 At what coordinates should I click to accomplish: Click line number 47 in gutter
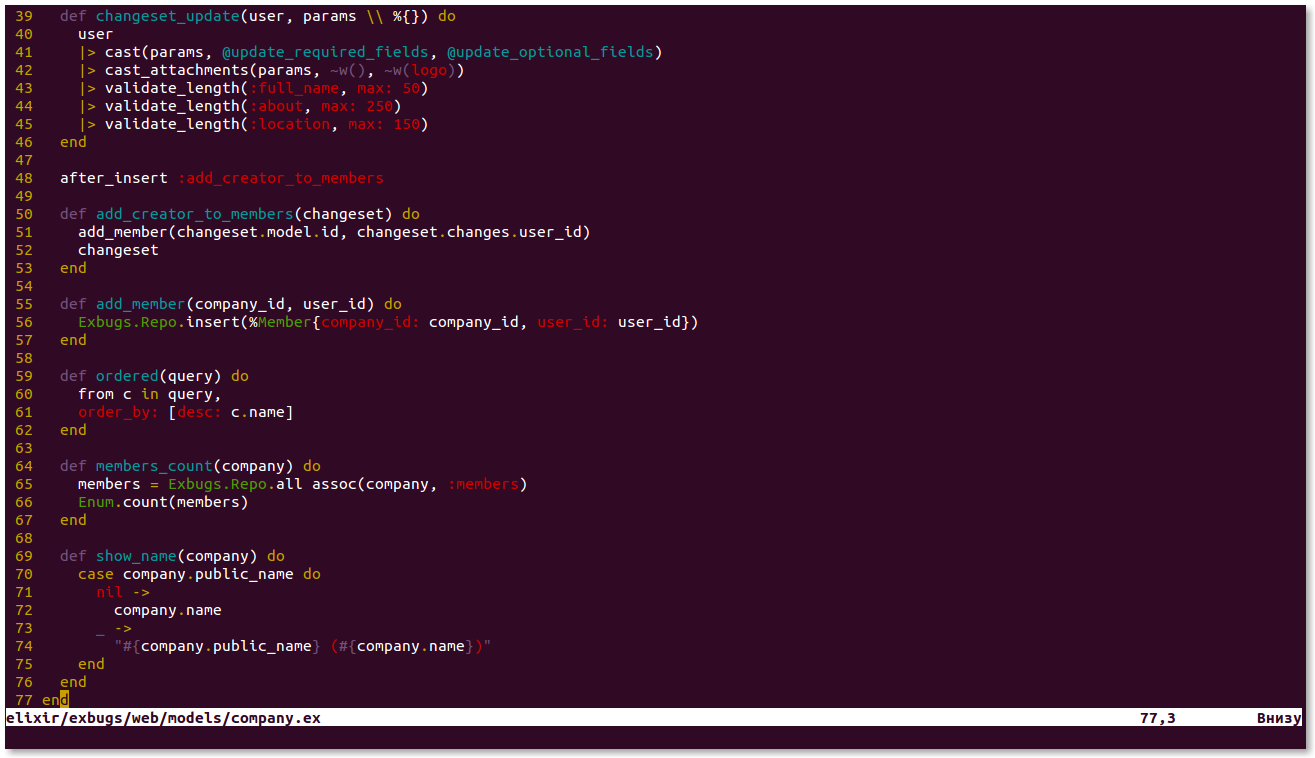click(x=23, y=160)
